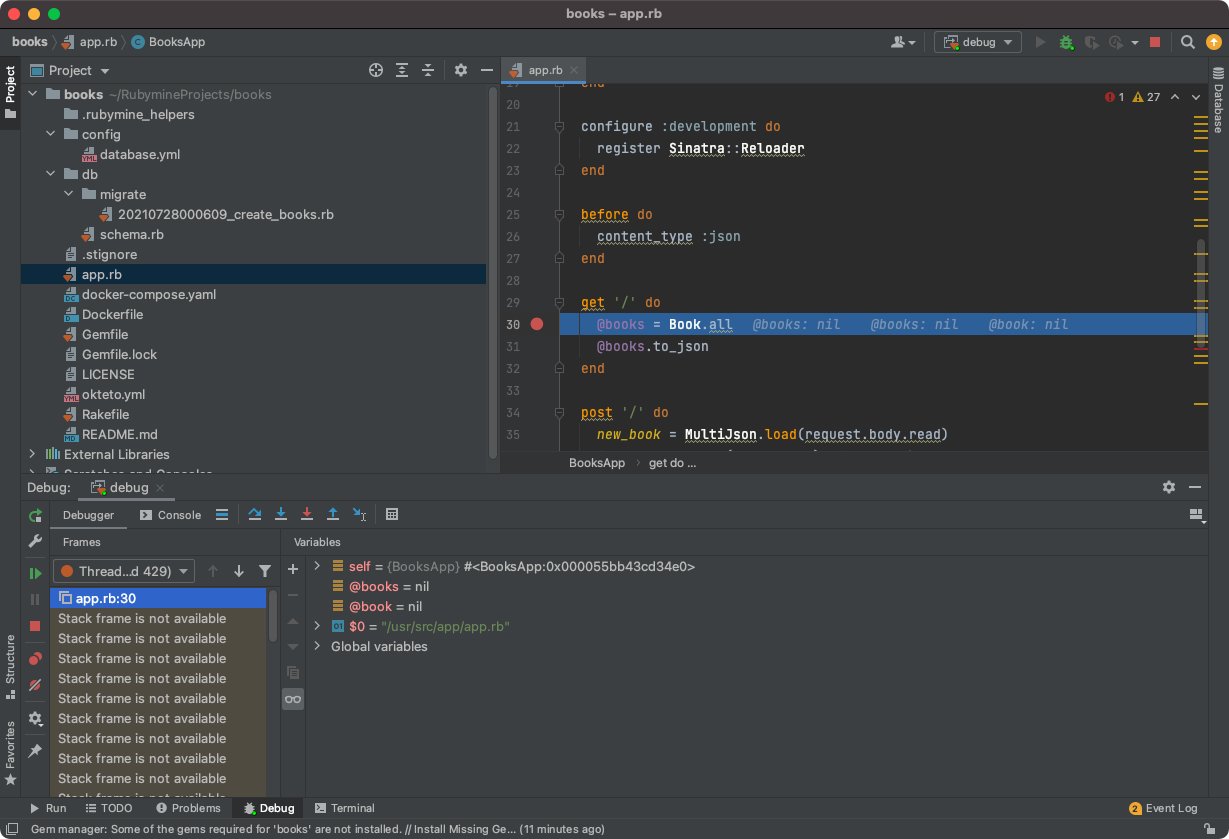Expand the self variable node
Viewport: 1229px width, 839px height.
click(317, 566)
